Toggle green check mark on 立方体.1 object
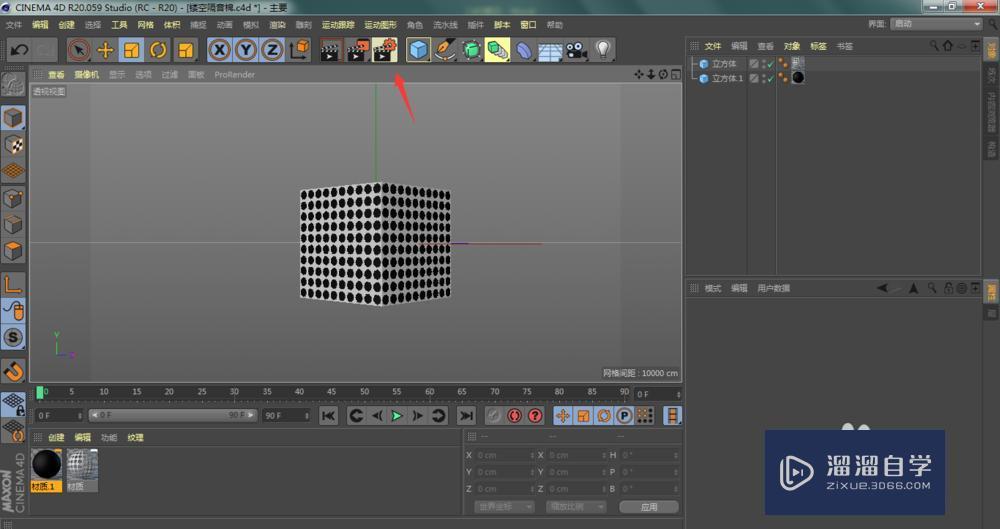 [x=770, y=78]
